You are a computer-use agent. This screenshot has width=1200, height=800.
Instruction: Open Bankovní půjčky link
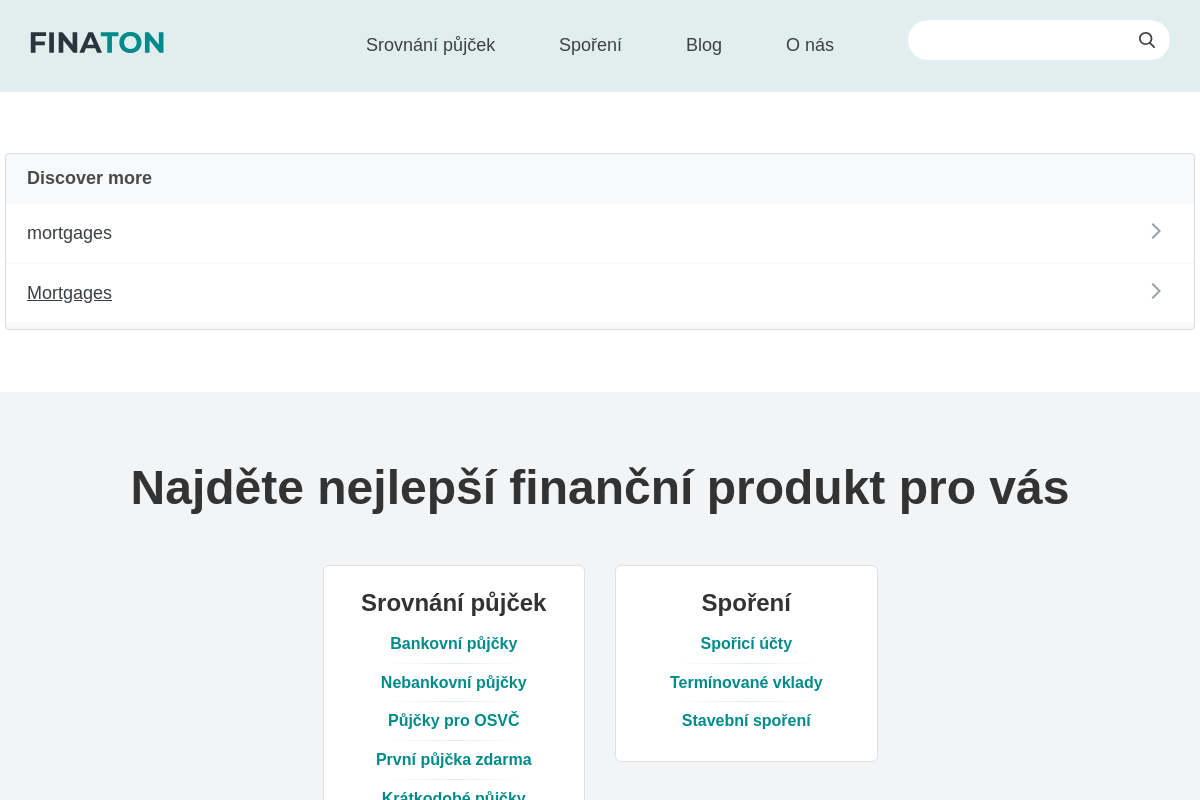pos(454,643)
